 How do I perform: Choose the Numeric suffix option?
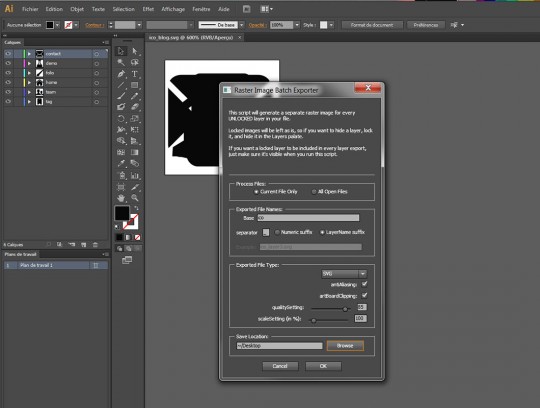tap(277, 232)
